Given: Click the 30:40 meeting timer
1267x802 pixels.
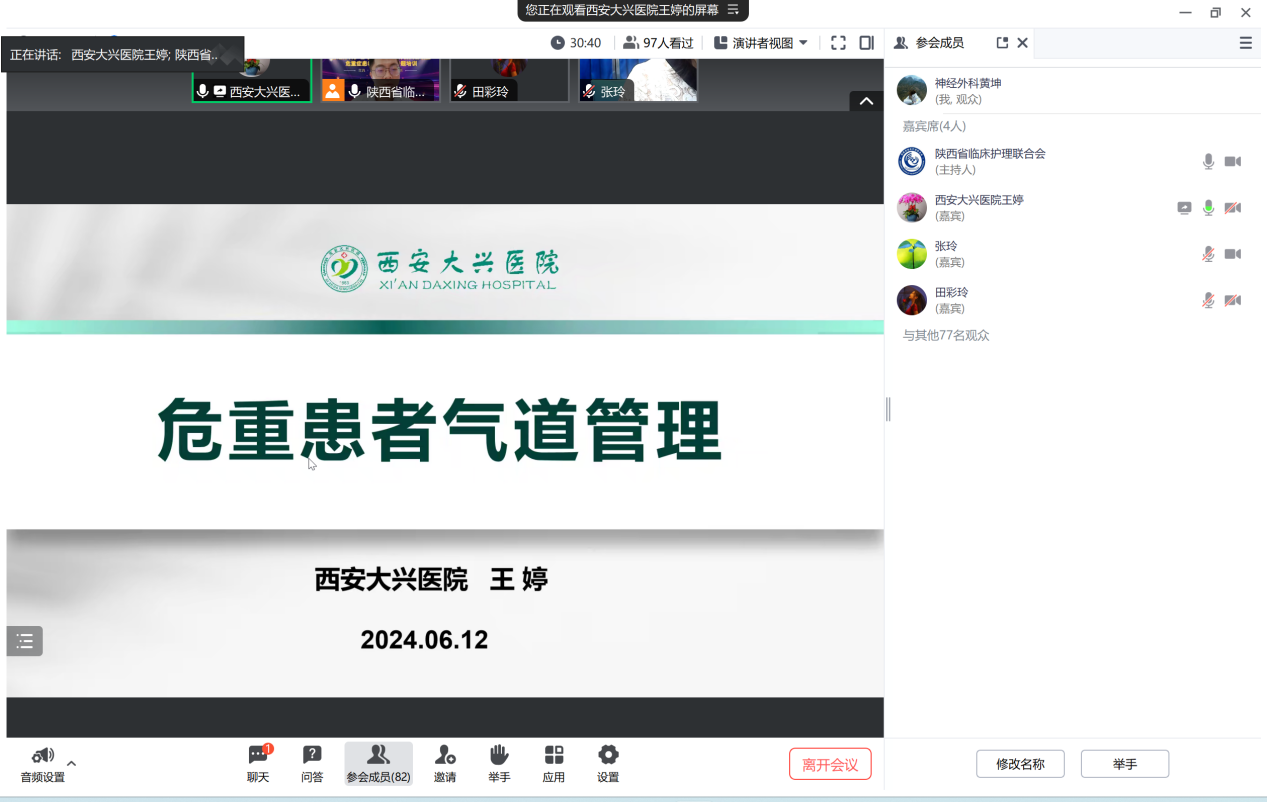Looking at the screenshot, I should [576, 43].
